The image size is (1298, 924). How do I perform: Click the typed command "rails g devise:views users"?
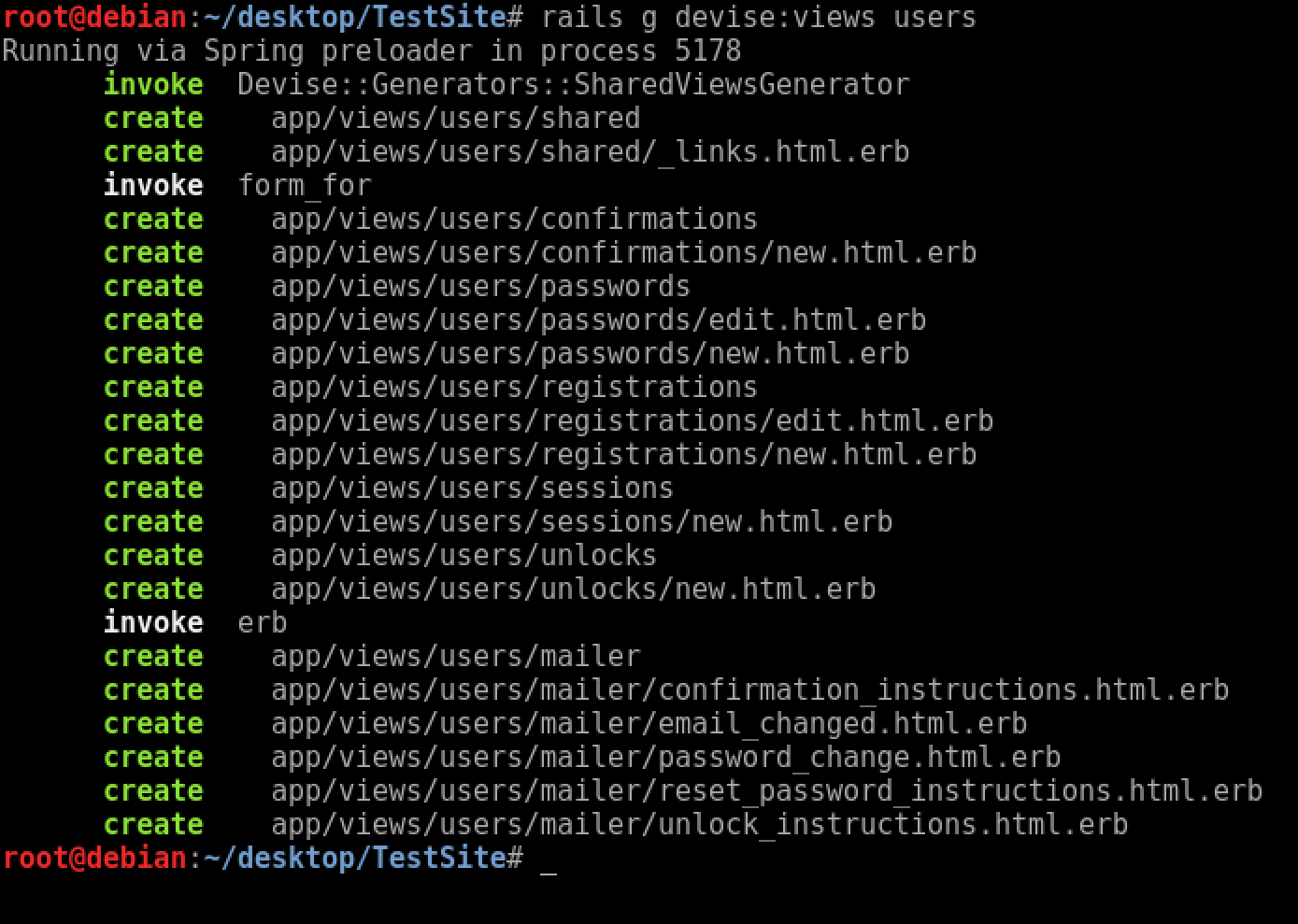point(758,18)
